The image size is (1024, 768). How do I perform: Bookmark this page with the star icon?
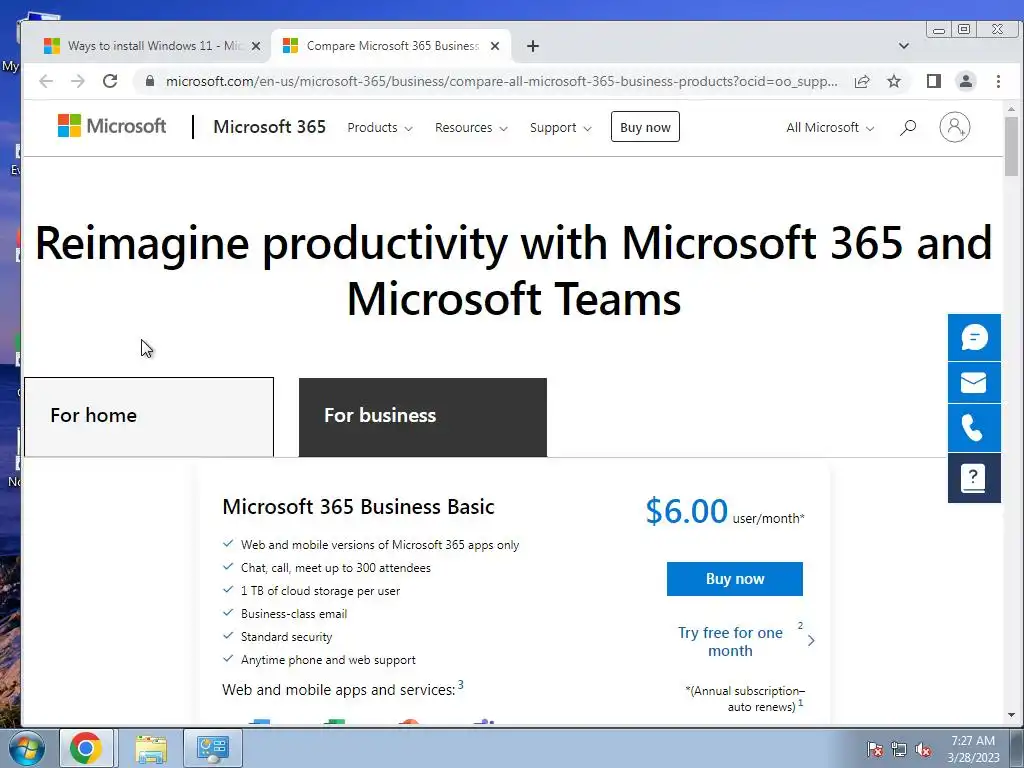(x=894, y=81)
